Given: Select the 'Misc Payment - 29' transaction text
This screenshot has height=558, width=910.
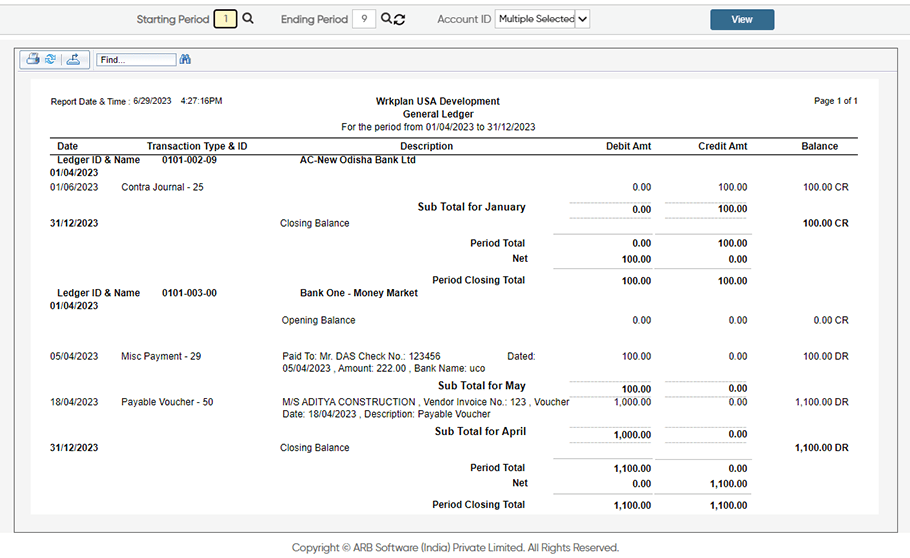Looking at the screenshot, I should pyautogui.click(x=161, y=356).
